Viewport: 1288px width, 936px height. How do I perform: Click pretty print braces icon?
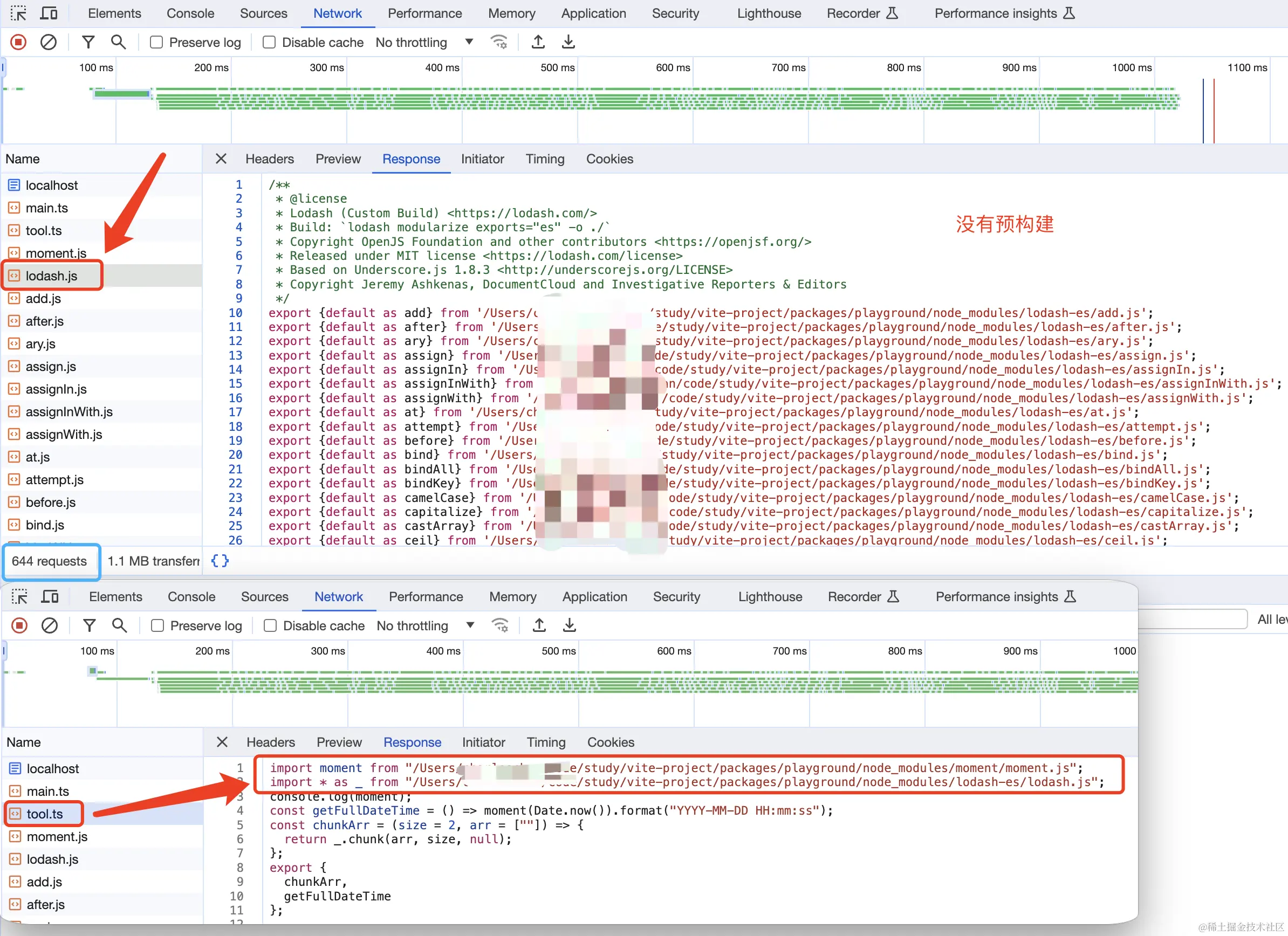(220, 561)
